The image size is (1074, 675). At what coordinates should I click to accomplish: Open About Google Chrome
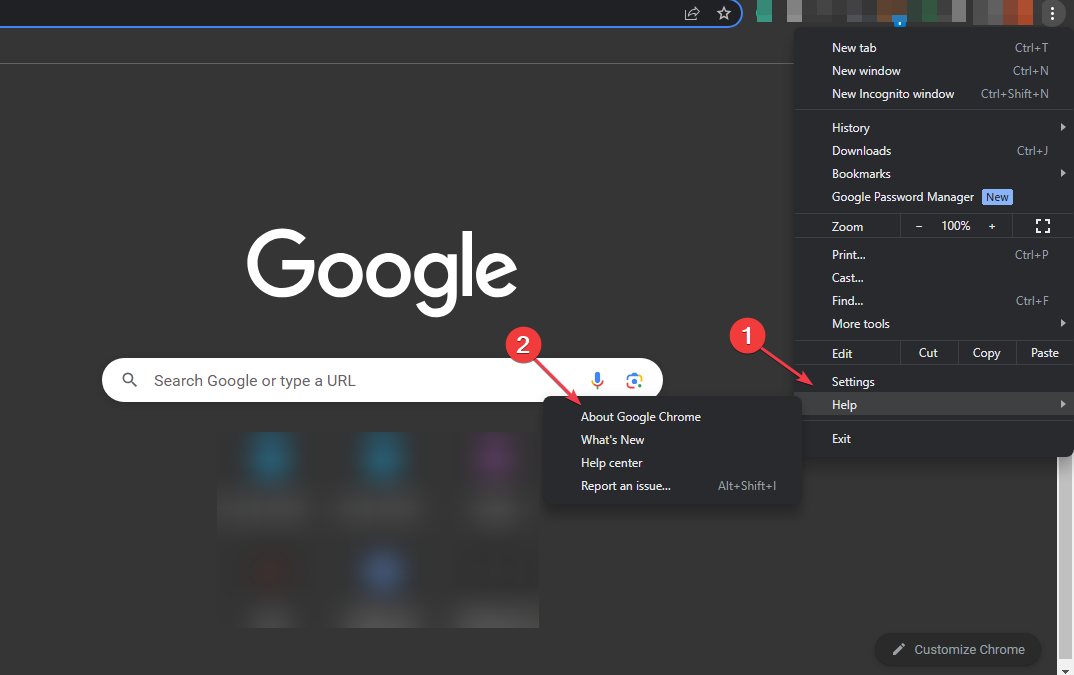click(673, 417)
